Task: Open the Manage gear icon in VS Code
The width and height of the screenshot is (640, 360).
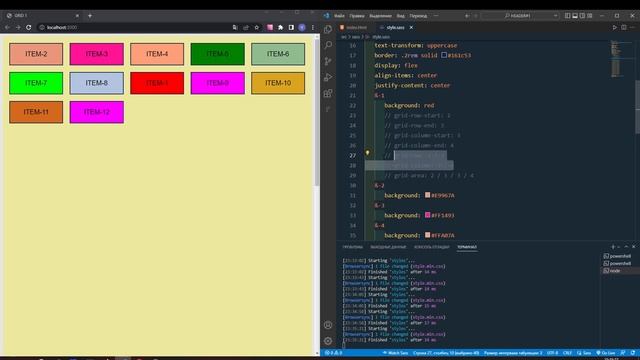Action: 328,340
